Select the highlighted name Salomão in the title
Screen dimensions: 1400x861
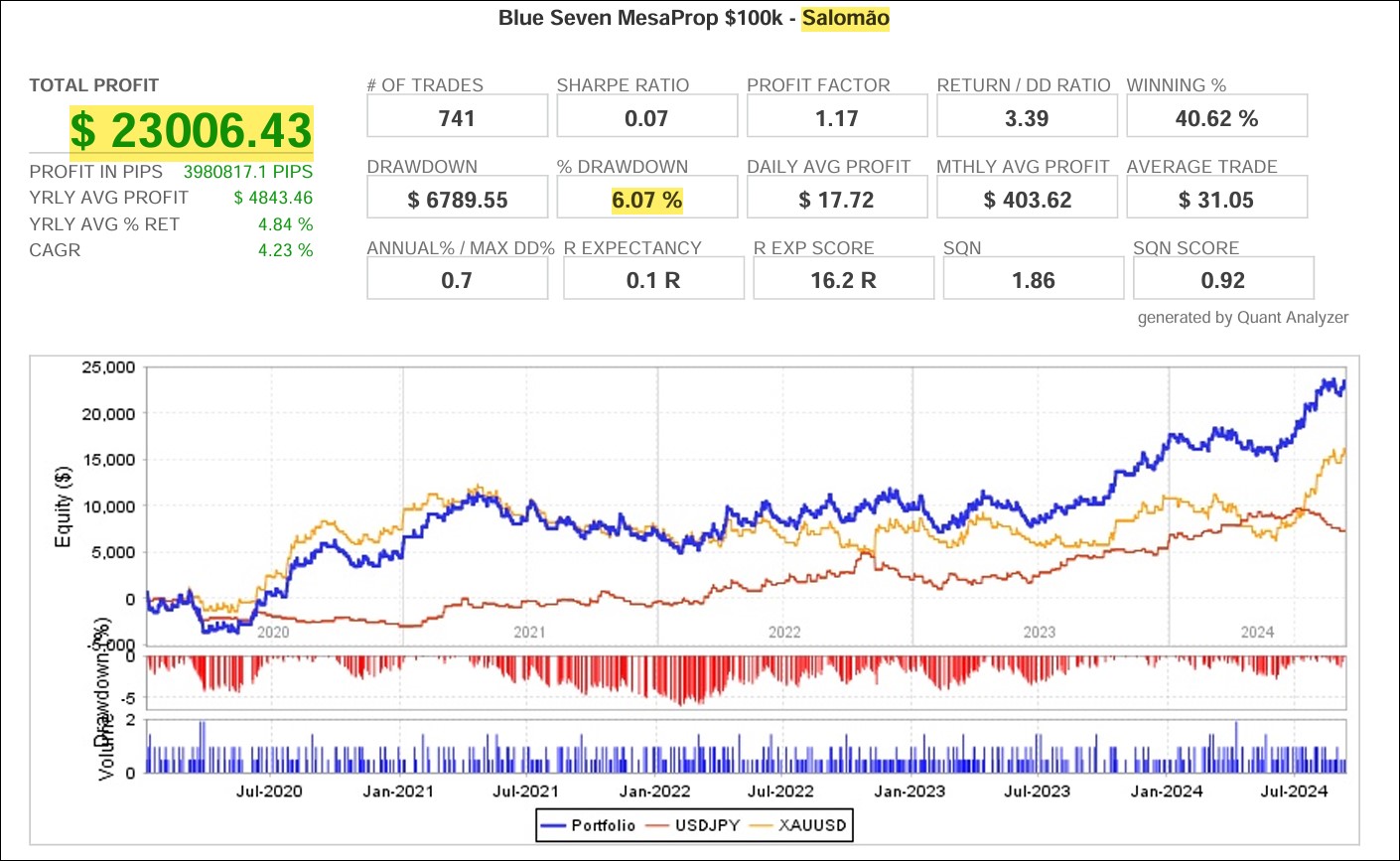click(x=846, y=18)
